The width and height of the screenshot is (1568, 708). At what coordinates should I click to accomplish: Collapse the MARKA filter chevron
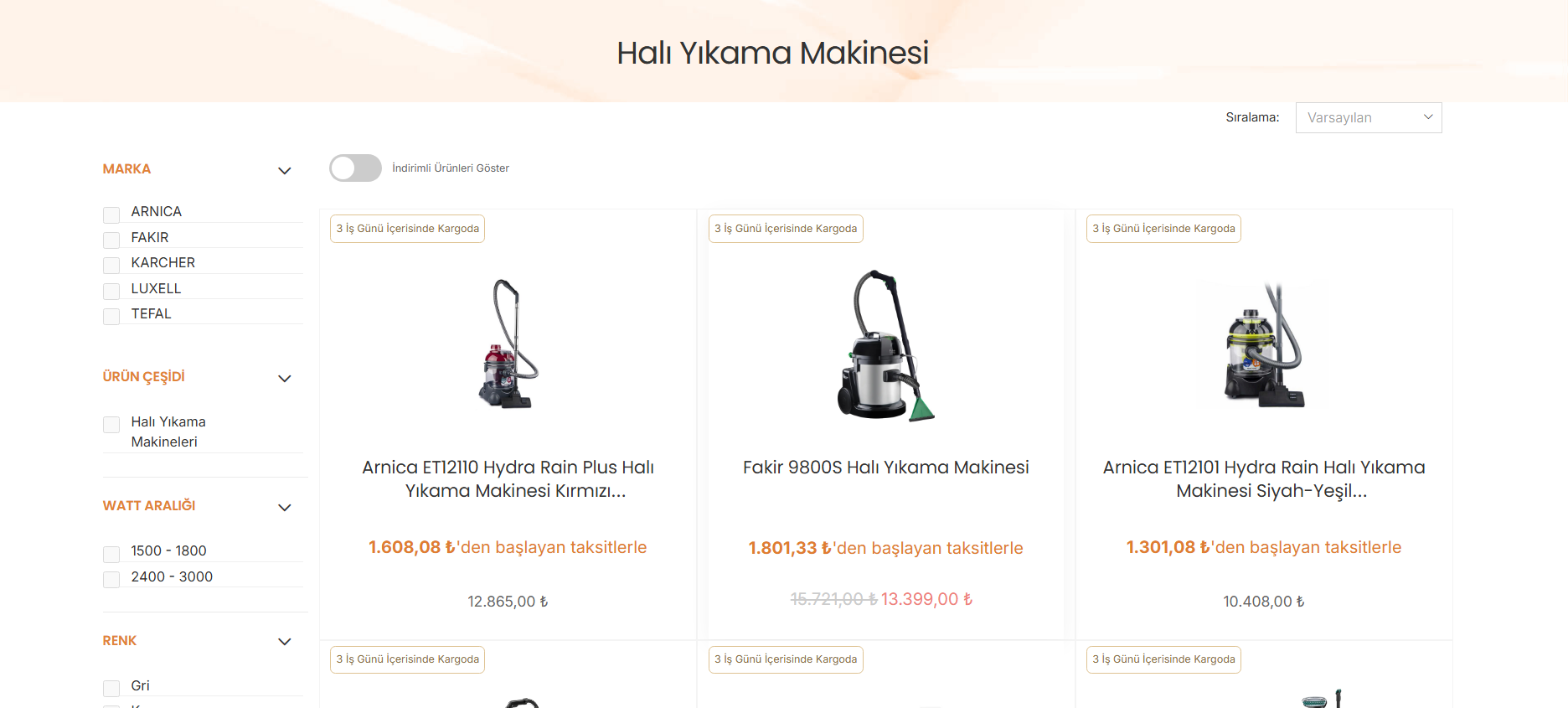[x=285, y=171]
